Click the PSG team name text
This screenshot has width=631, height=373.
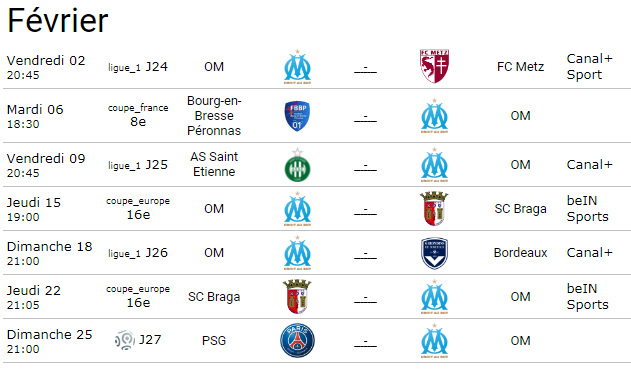214,341
